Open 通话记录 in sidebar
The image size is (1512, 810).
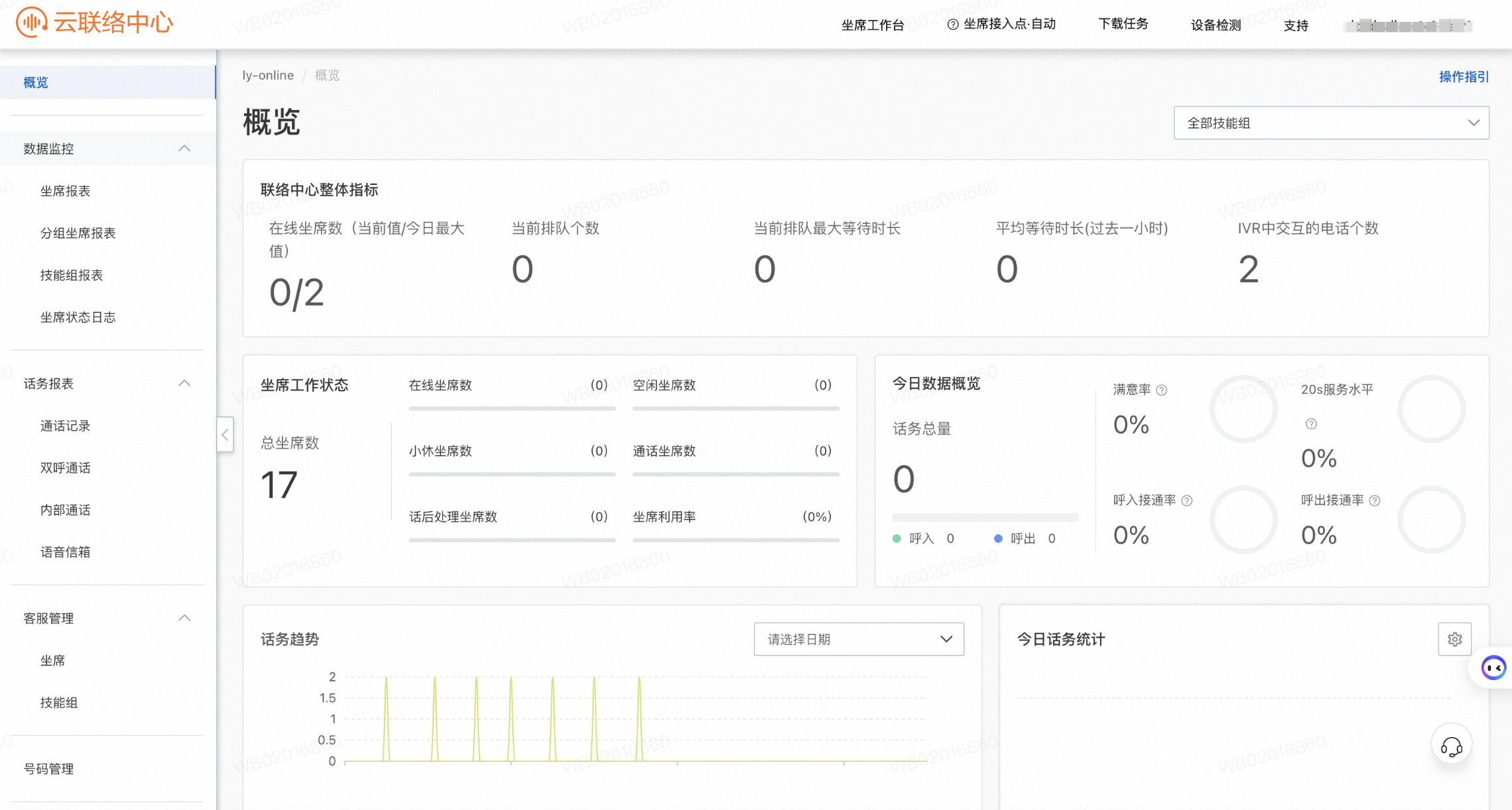coord(65,426)
